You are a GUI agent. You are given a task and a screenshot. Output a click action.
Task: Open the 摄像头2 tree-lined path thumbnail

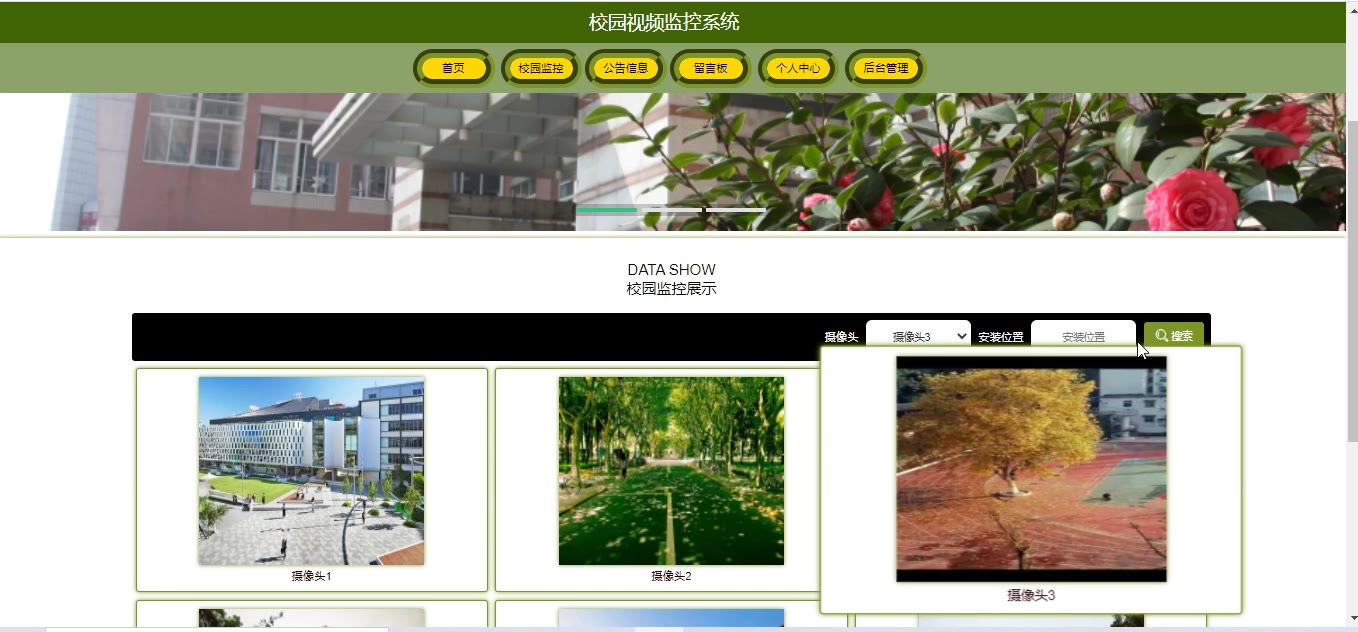671,471
